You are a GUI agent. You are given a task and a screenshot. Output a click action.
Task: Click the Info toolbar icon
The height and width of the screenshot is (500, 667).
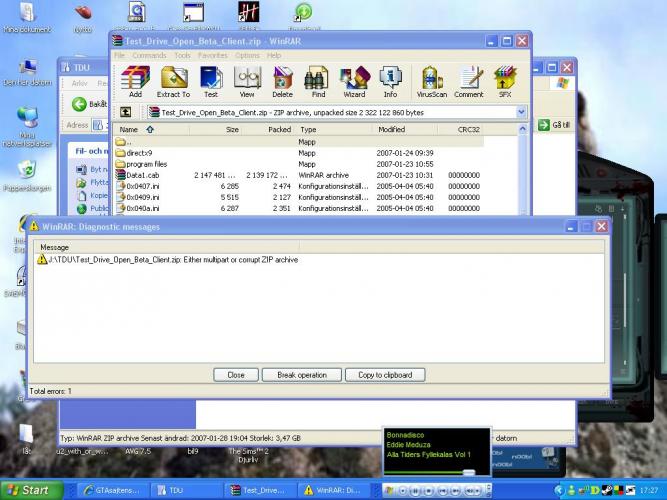click(391, 79)
